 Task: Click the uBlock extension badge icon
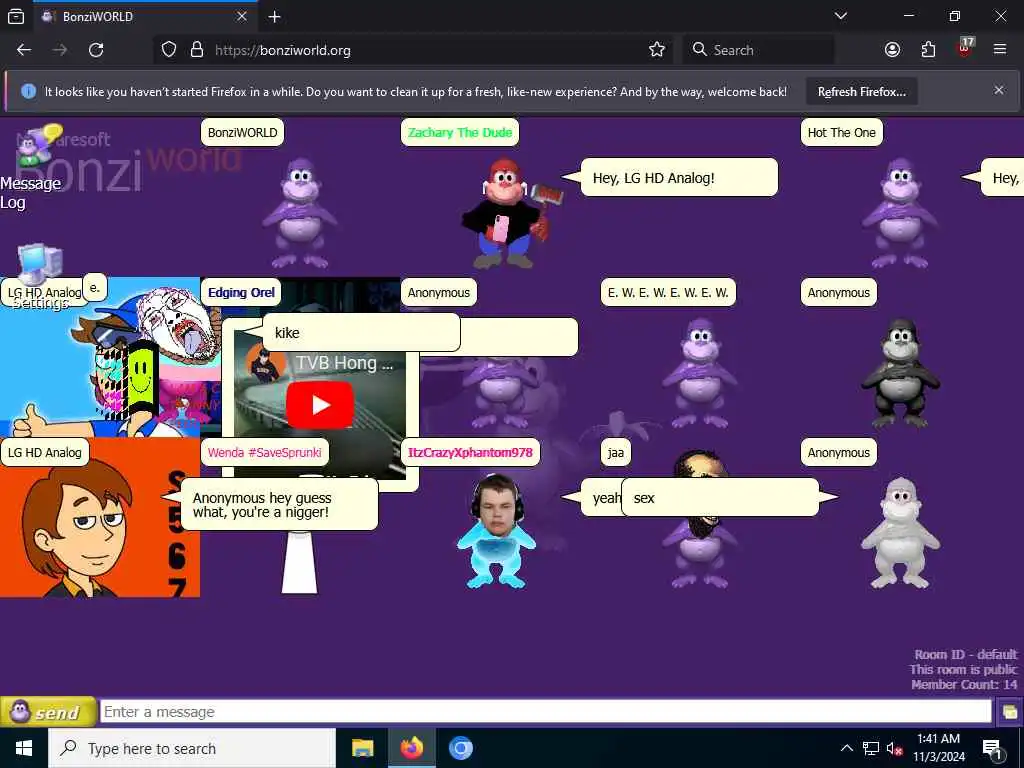coord(965,47)
